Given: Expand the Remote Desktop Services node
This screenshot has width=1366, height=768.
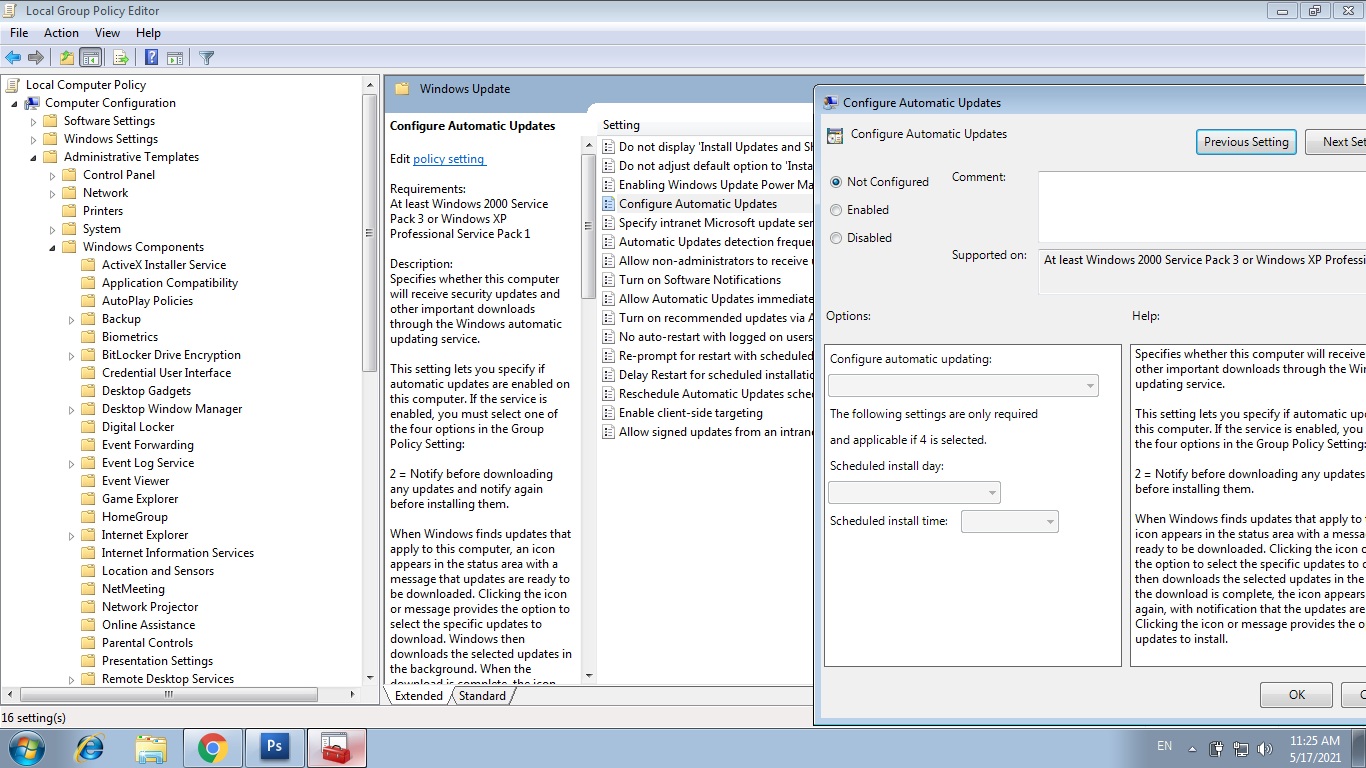Looking at the screenshot, I should [72, 679].
